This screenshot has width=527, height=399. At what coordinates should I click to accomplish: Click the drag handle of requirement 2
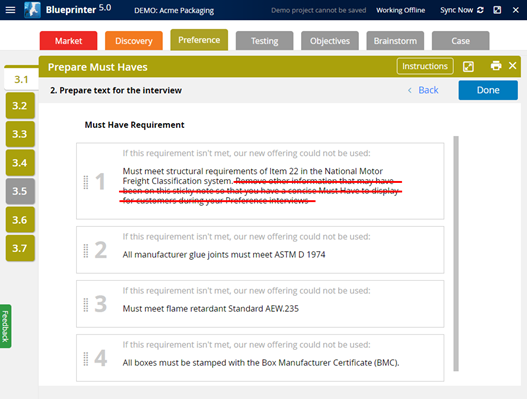tap(86, 250)
